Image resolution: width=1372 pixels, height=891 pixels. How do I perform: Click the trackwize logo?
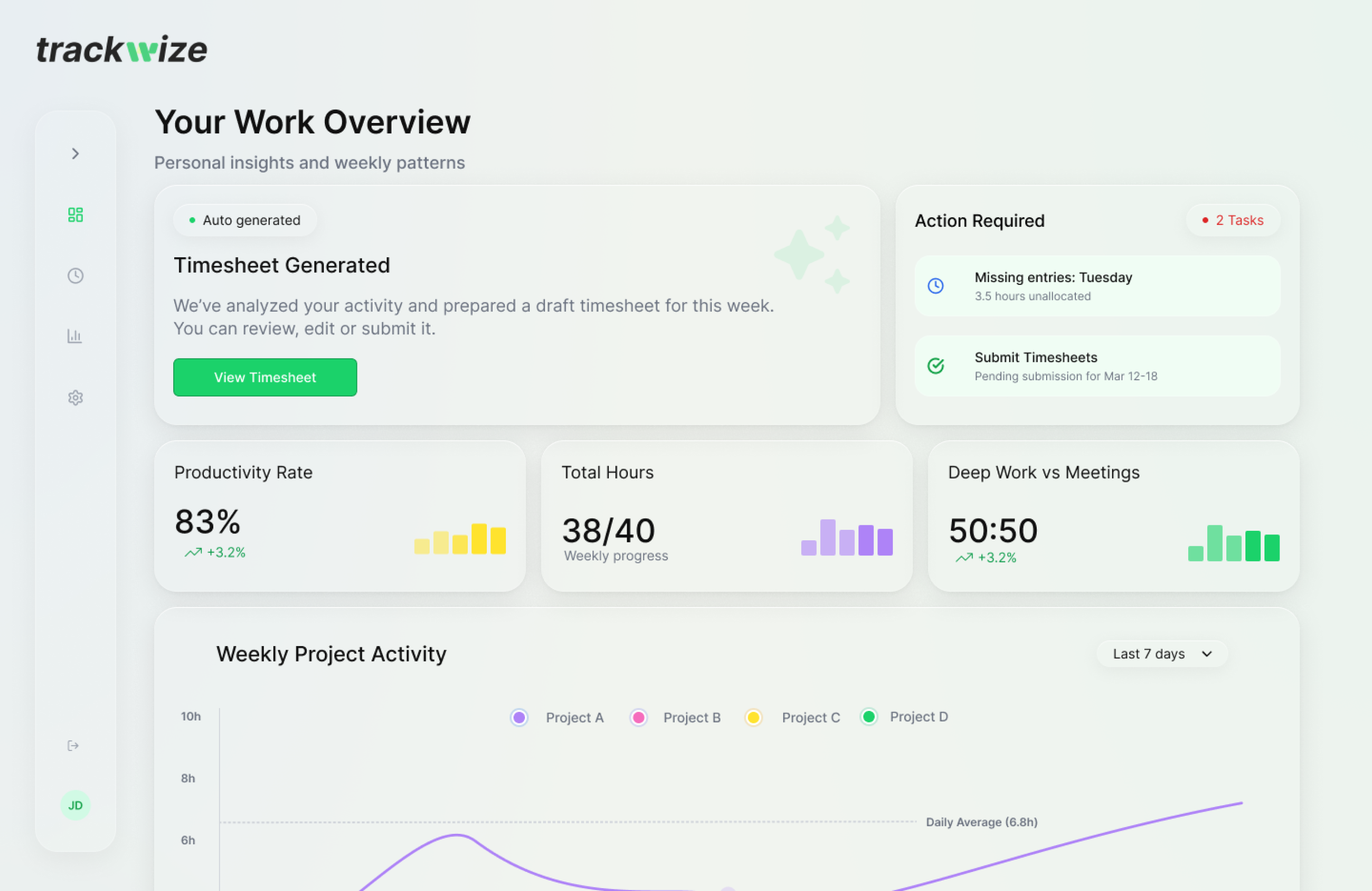[x=122, y=49]
